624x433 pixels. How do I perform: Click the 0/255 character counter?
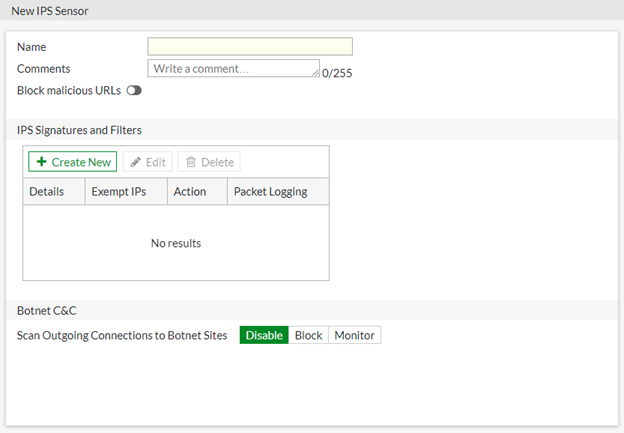[x=338, y=73]
